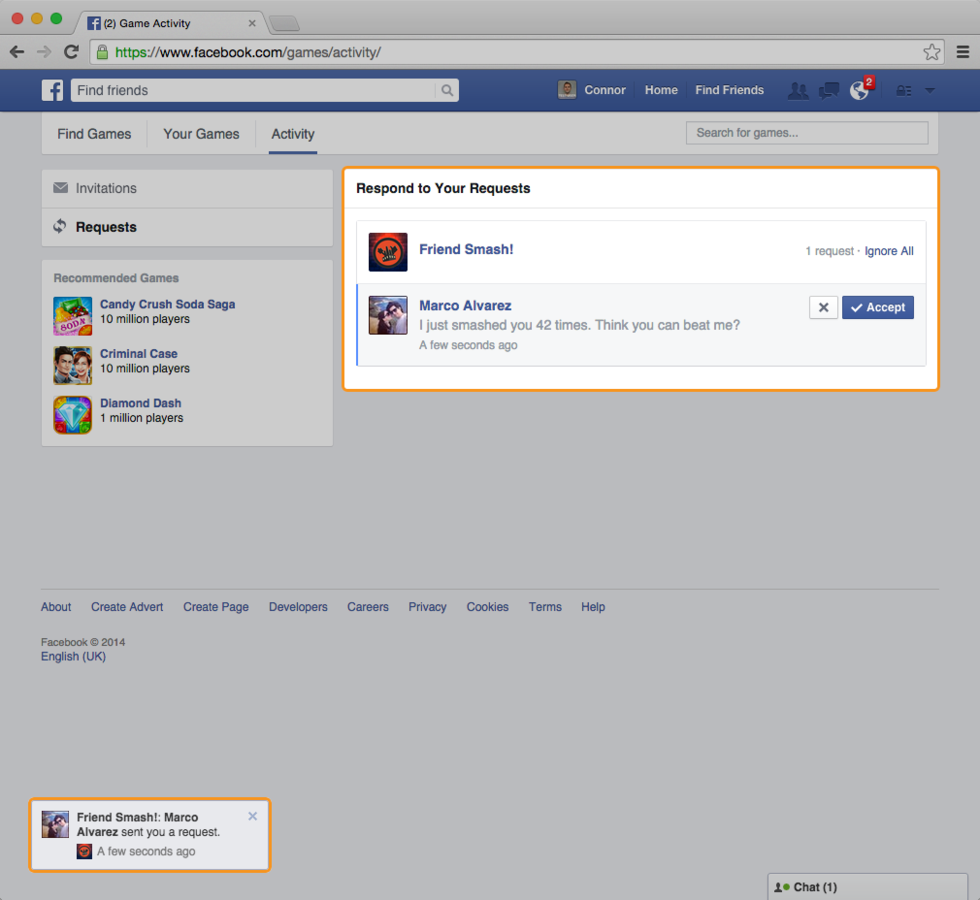
Task: Click Friend Smash! icon in notification popup
Action: tap(84, 851)
